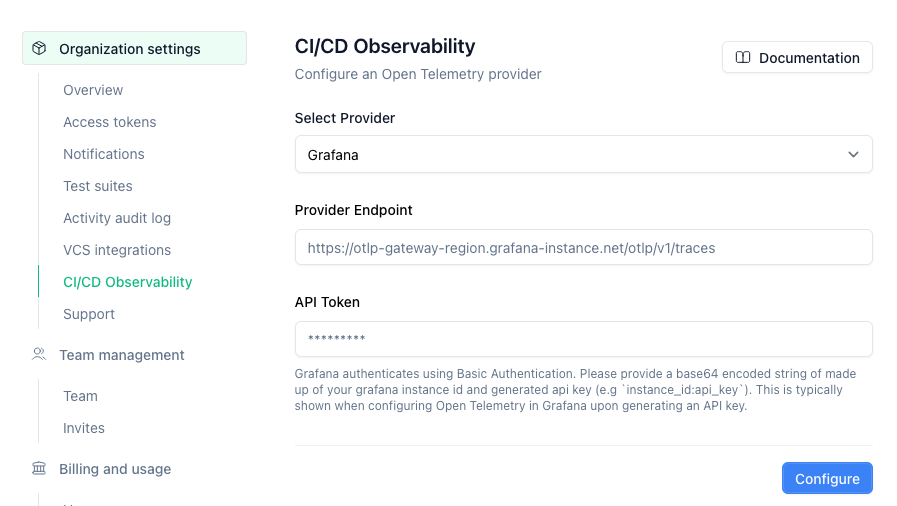Go to the Invites page
Screen dimensions: 897x506
click(84, 428)
